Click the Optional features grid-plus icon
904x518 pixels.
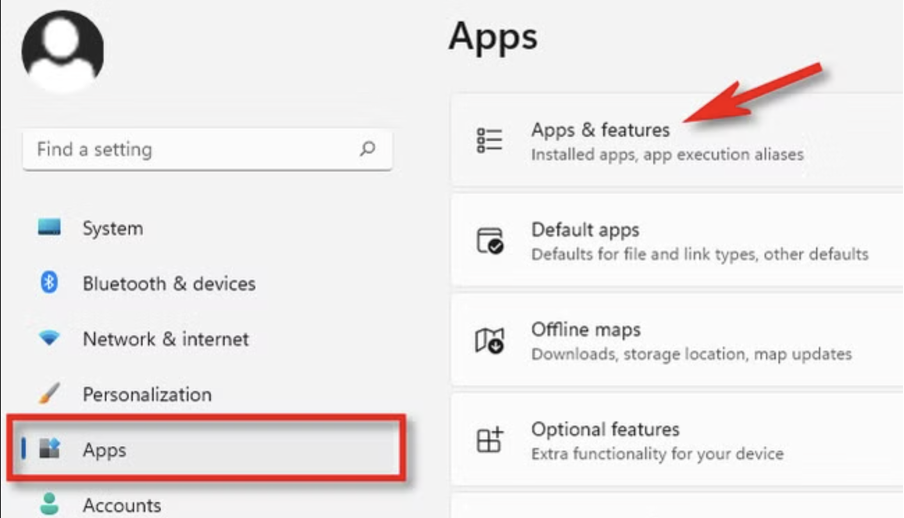489,440
